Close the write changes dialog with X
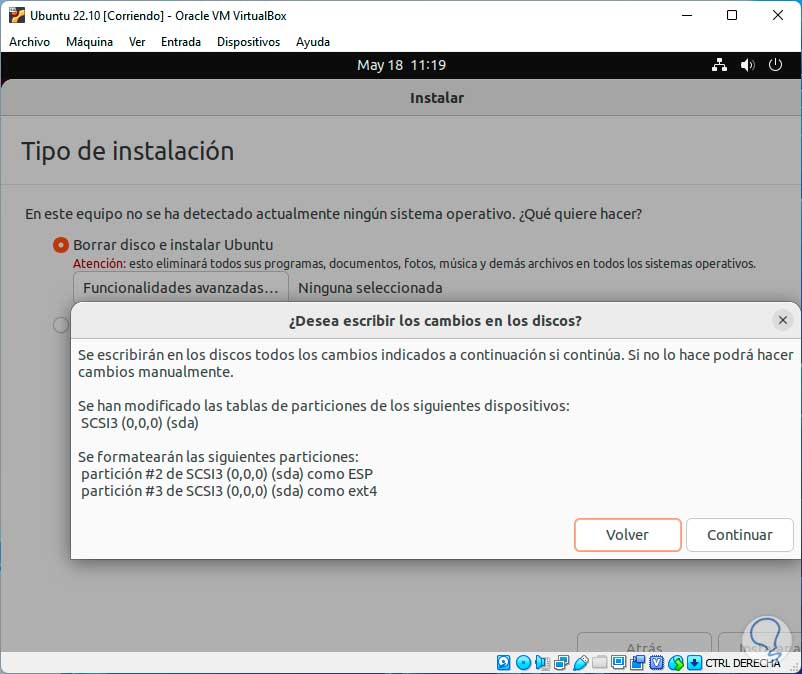The image size is (802, 674). pyautogui.click(x=783, y=320)
